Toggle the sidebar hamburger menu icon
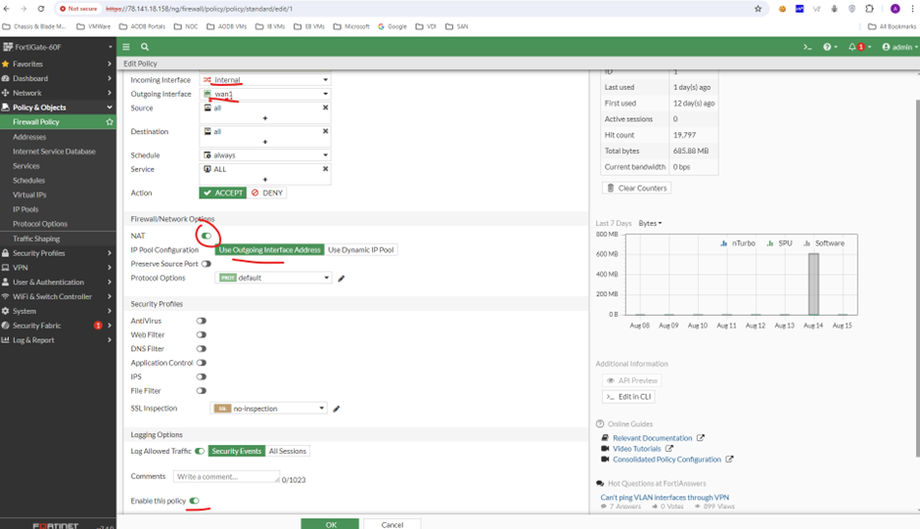 126,47
